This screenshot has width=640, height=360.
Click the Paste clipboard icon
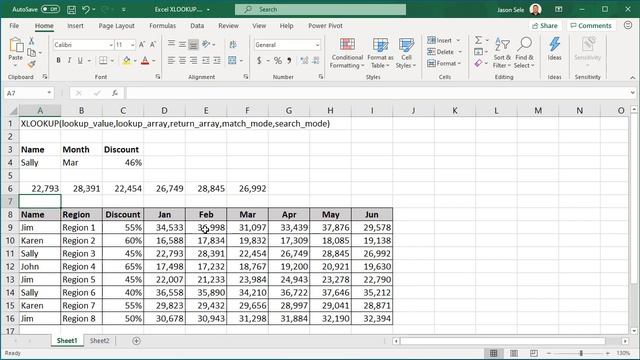click(x=16, y=45)
